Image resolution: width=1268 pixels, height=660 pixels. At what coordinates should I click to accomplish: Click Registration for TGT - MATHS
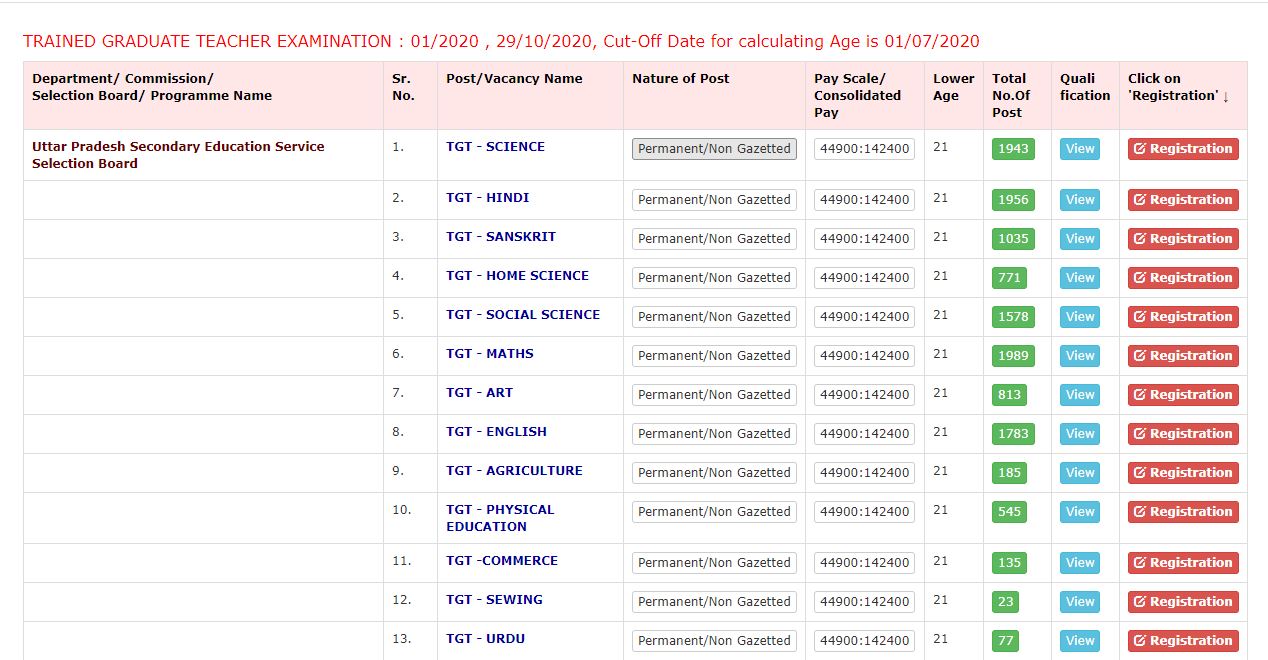click(1183, 356)
